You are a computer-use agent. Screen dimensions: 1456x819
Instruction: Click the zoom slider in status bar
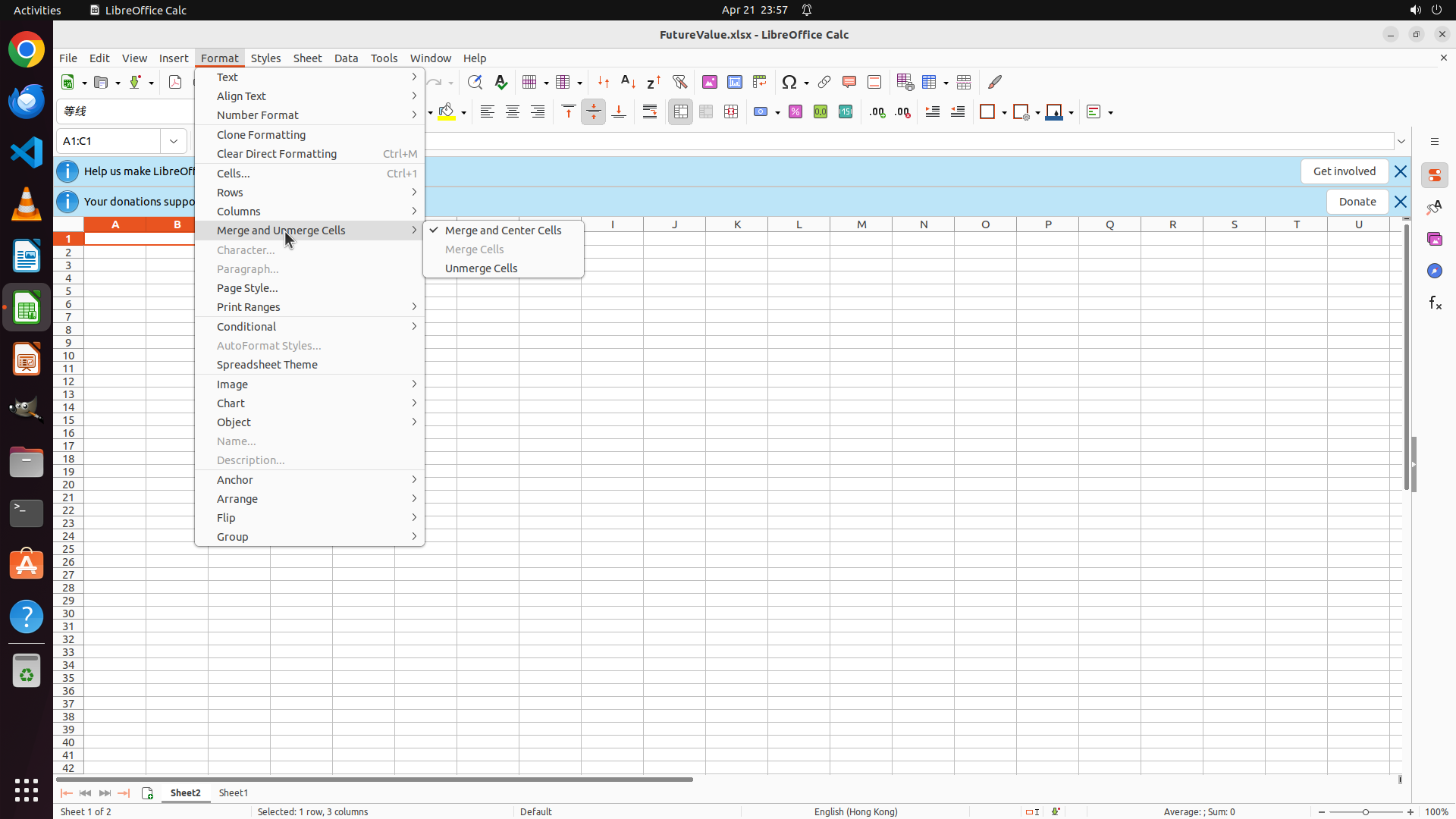point(1366,812)
